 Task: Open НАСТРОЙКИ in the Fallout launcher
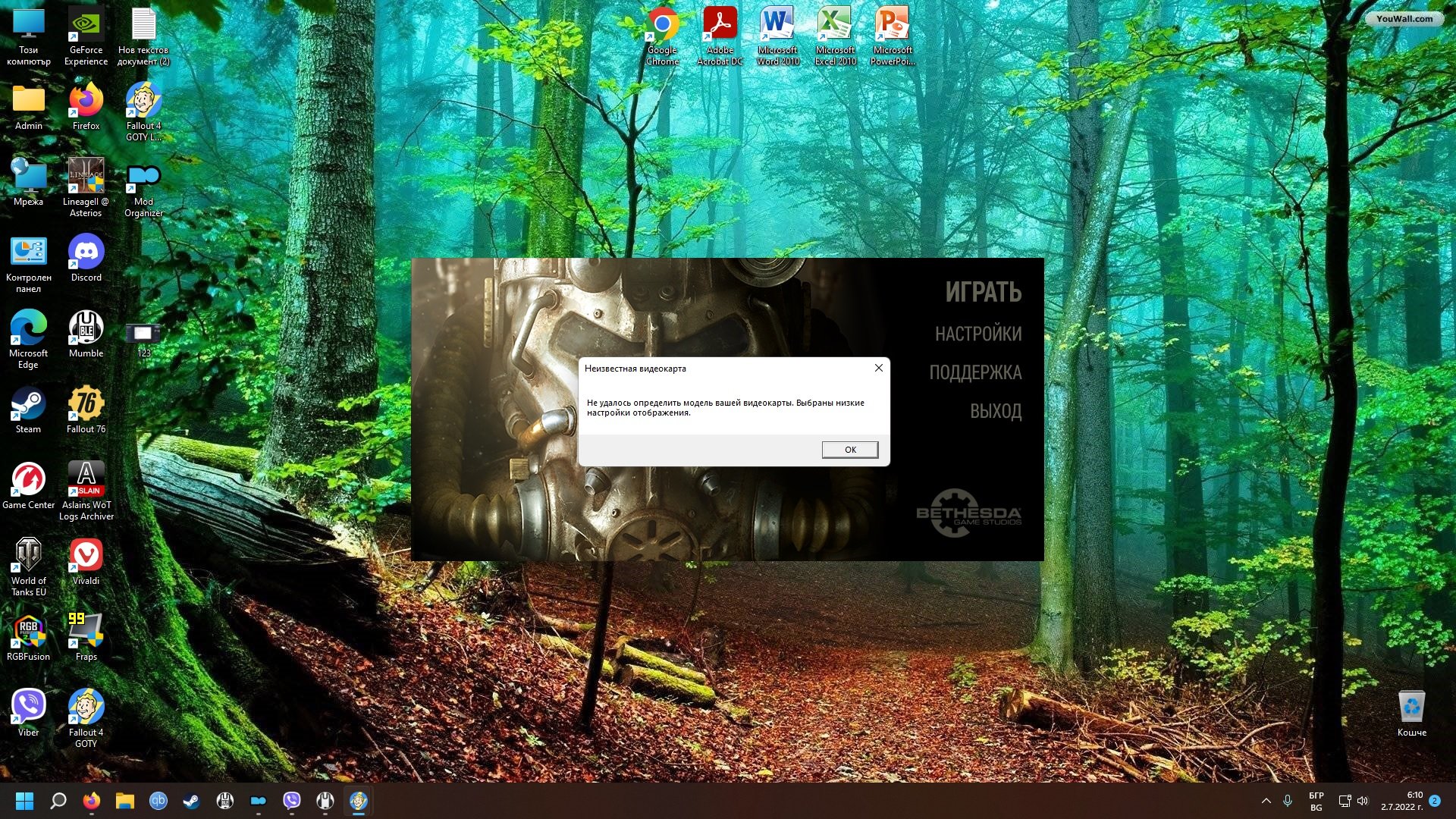[977, 334]
